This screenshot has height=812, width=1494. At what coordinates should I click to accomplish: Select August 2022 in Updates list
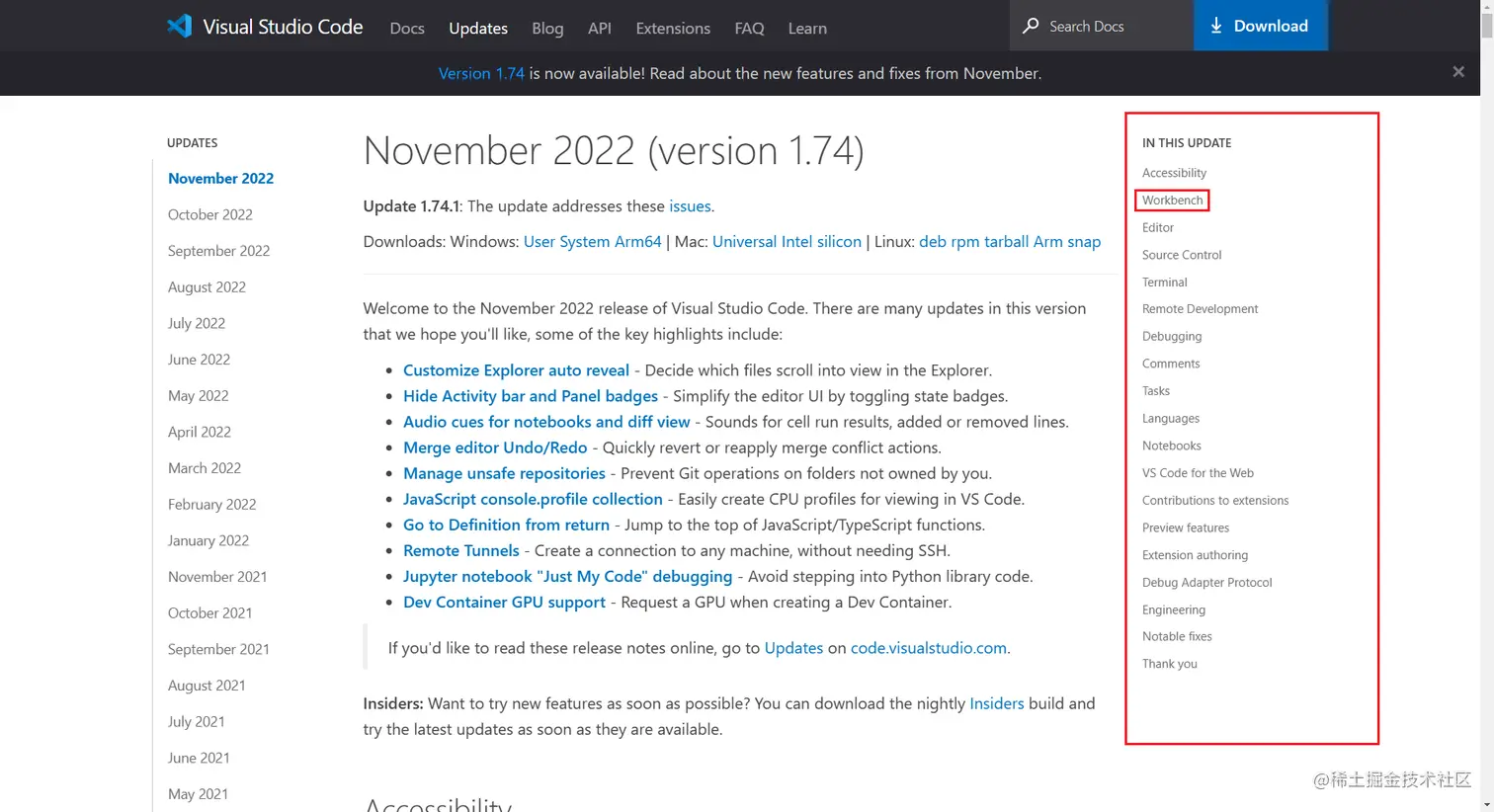(207, 287)
